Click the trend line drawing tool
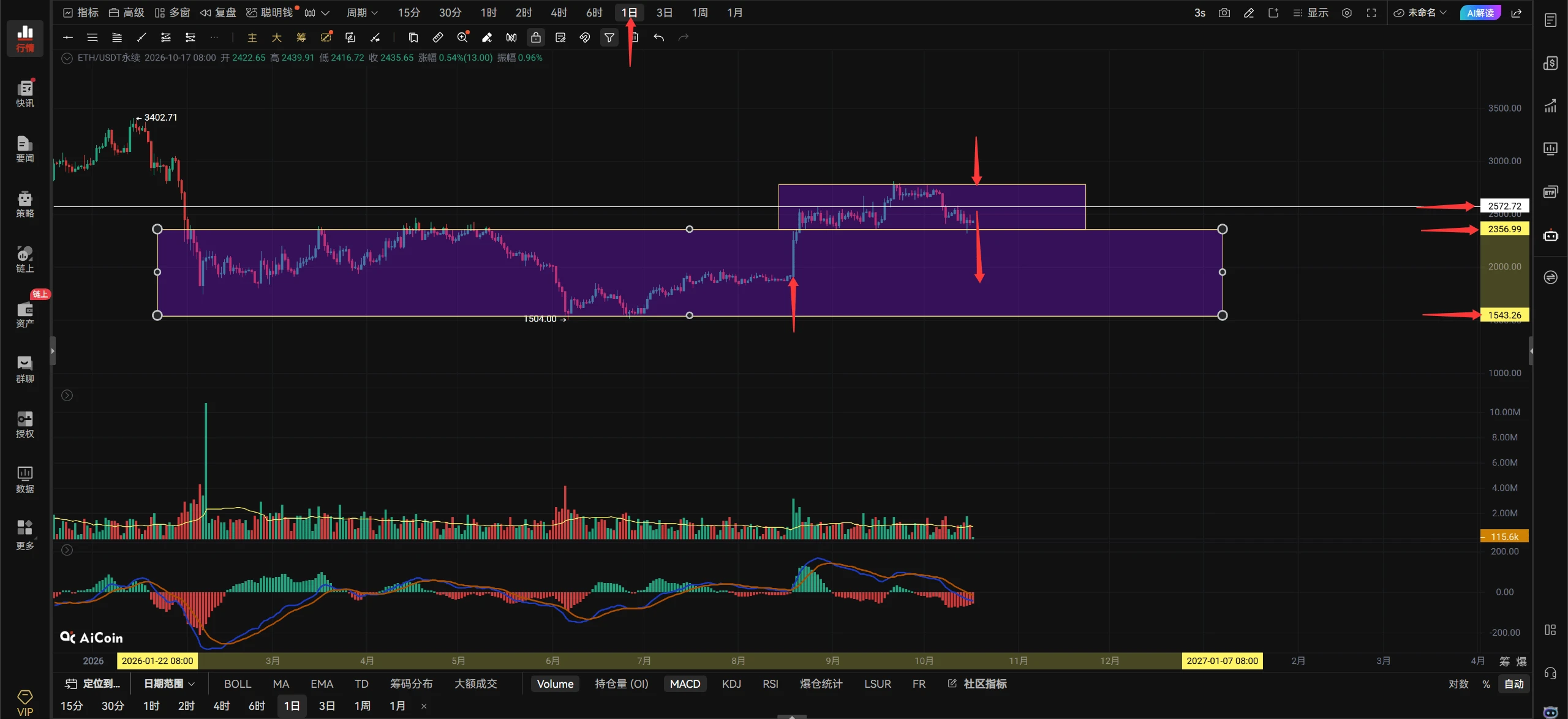 (x=141, y=37)
